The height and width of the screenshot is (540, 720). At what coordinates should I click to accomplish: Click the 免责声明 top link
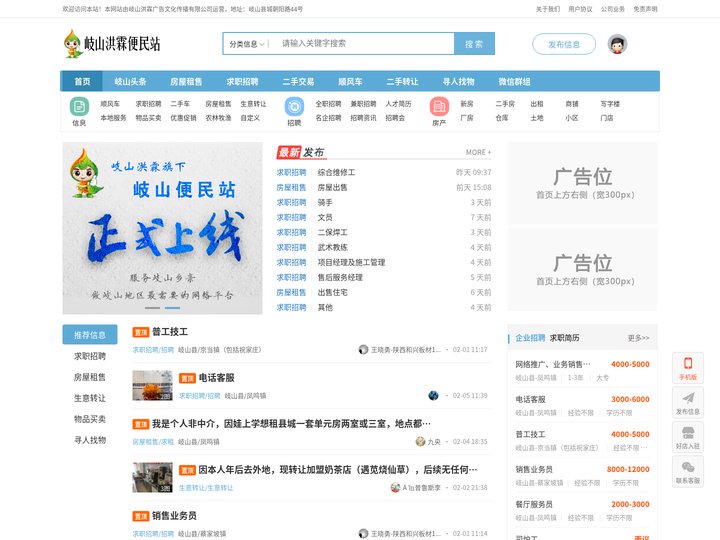pyautogui.click(x=645, y=9)
